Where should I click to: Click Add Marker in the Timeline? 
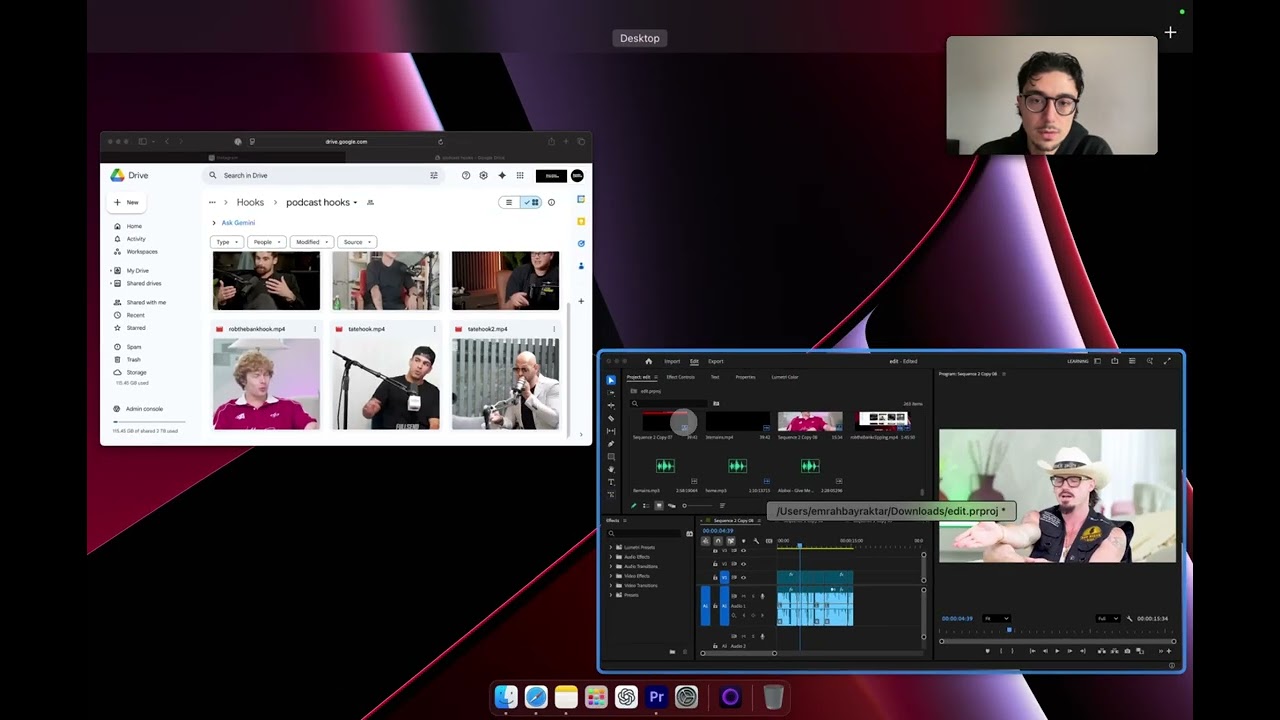(x=743, y=541)
